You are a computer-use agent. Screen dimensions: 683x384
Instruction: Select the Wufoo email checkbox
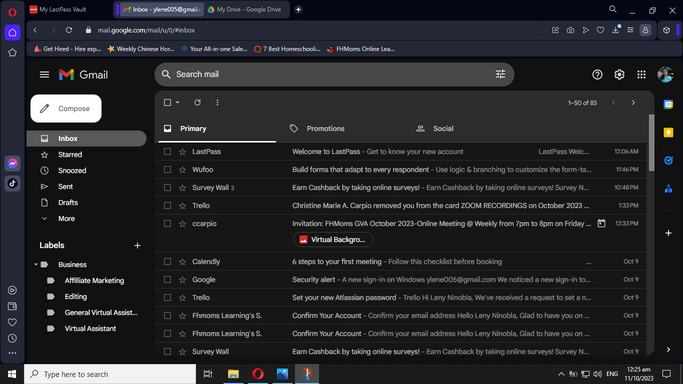coord(167,169)
